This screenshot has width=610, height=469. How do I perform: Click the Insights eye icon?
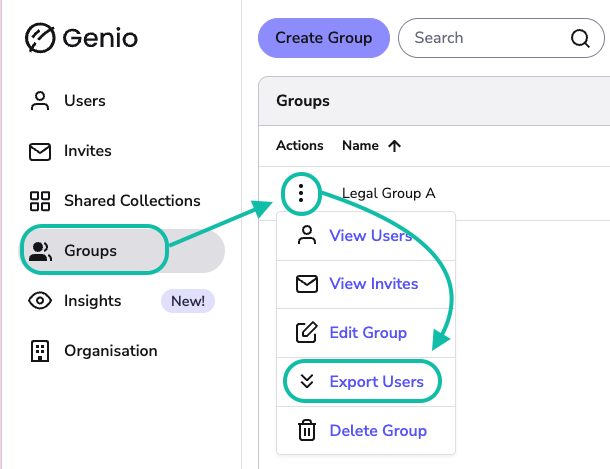(40, 301)
